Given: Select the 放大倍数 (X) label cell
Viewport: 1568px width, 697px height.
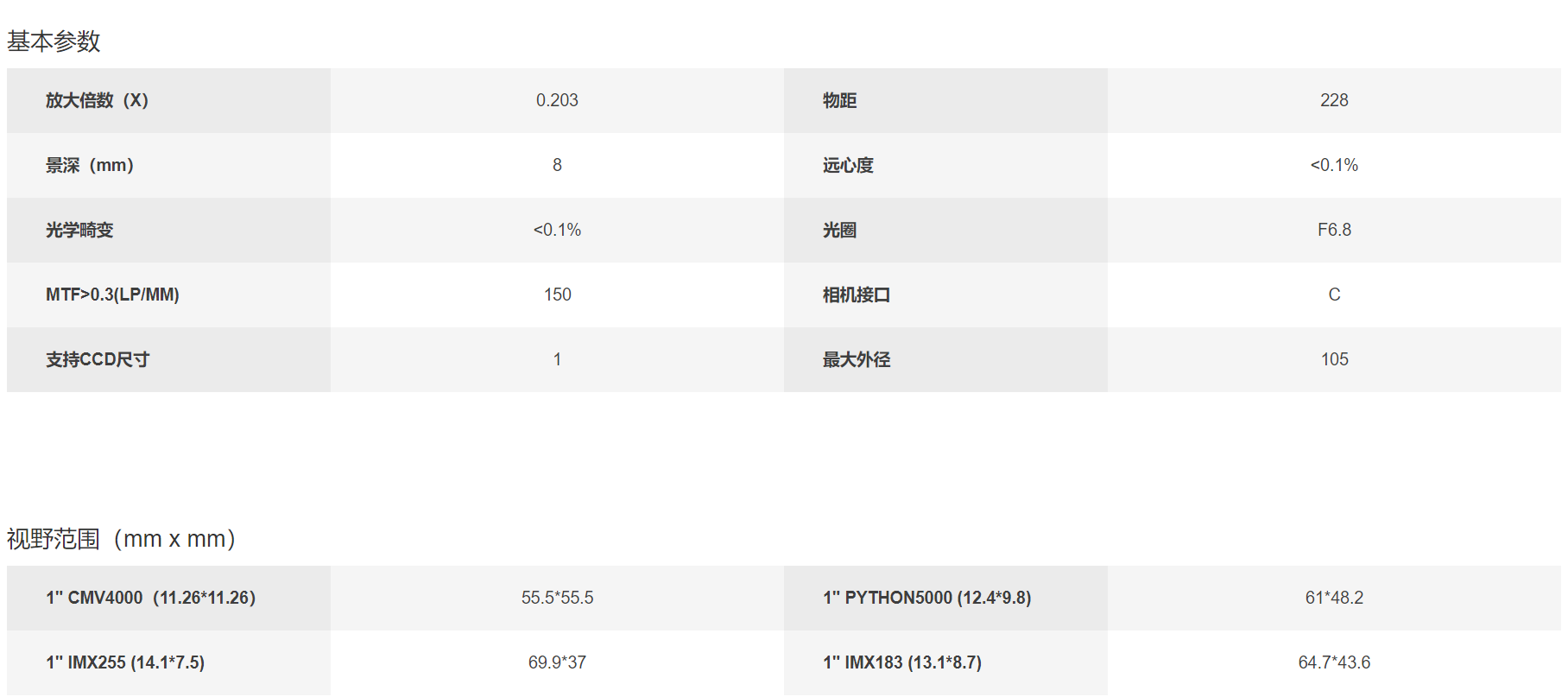Looking at the screenshot, I should pyautogui.click(x=168, y=100).
